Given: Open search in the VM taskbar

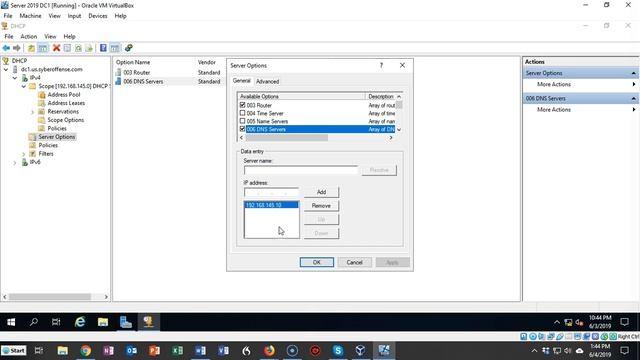Looking at the screenshot, I should coord(34,322).
